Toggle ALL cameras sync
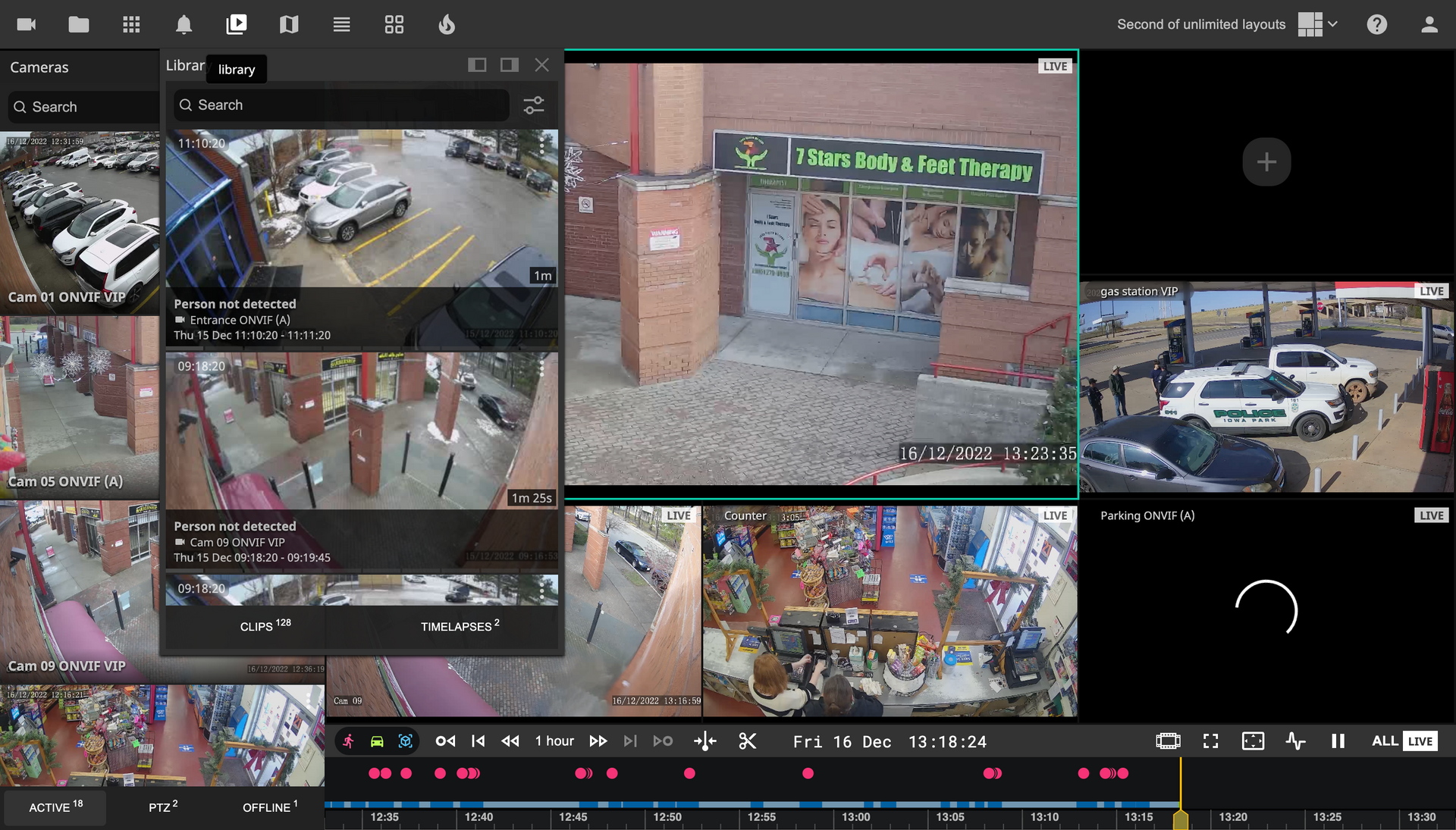 pos(1384,741)
